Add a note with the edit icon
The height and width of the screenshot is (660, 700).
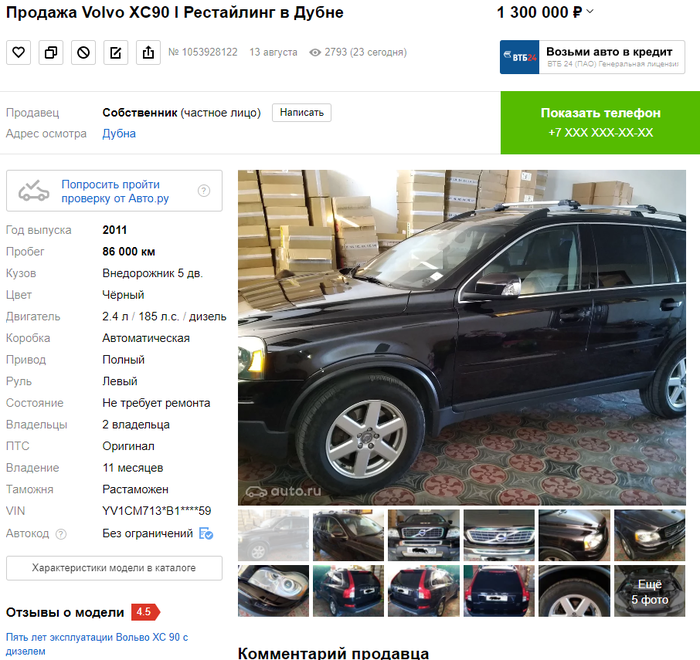(116, 53)
